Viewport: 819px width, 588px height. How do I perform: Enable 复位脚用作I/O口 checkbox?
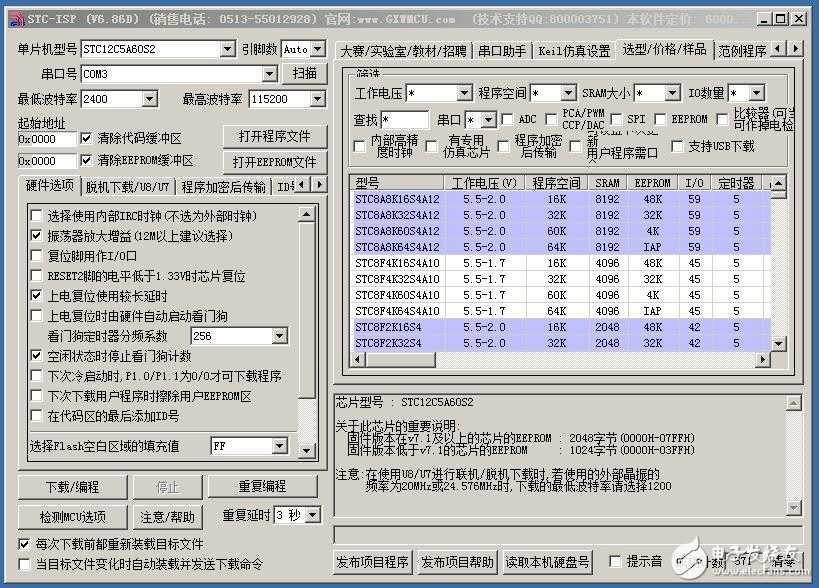[37, 255]
